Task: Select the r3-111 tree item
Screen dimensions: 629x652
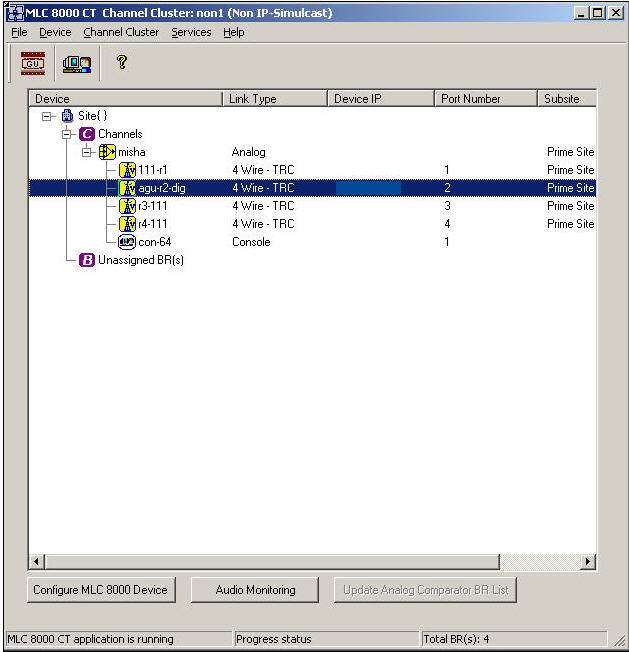Action: pyautogui.click(x=153, y=206)
